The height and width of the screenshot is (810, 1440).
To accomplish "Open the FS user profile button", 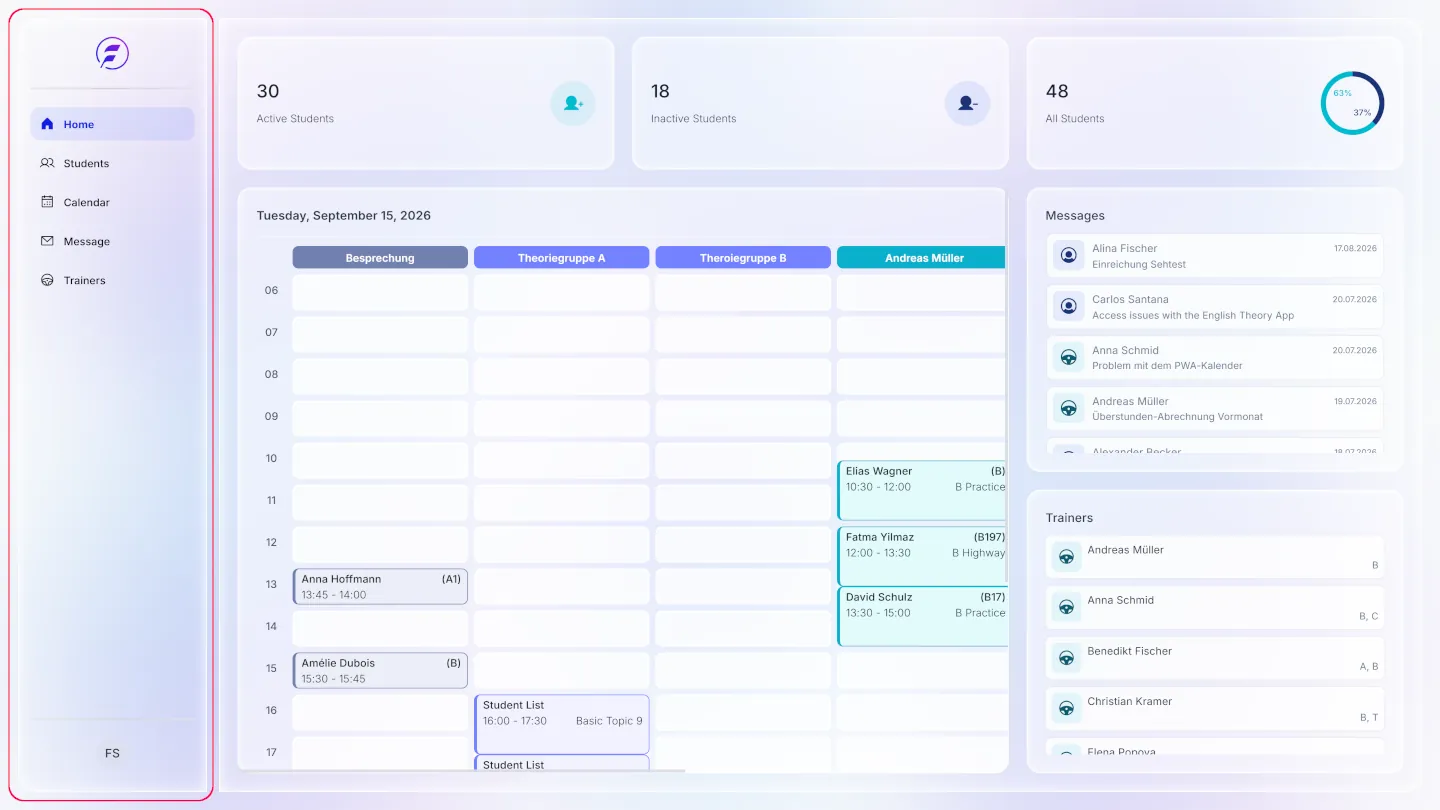I will (112, 753).
